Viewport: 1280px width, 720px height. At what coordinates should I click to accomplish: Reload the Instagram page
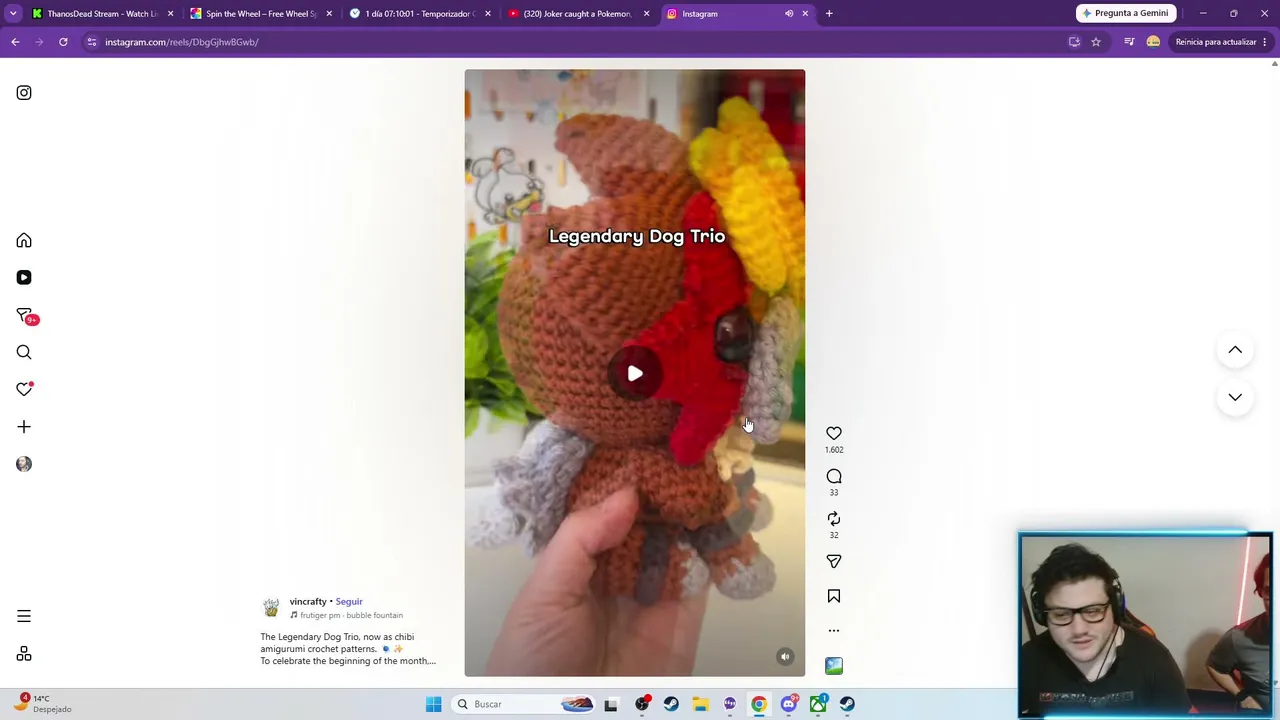click(x=63, y=42)
